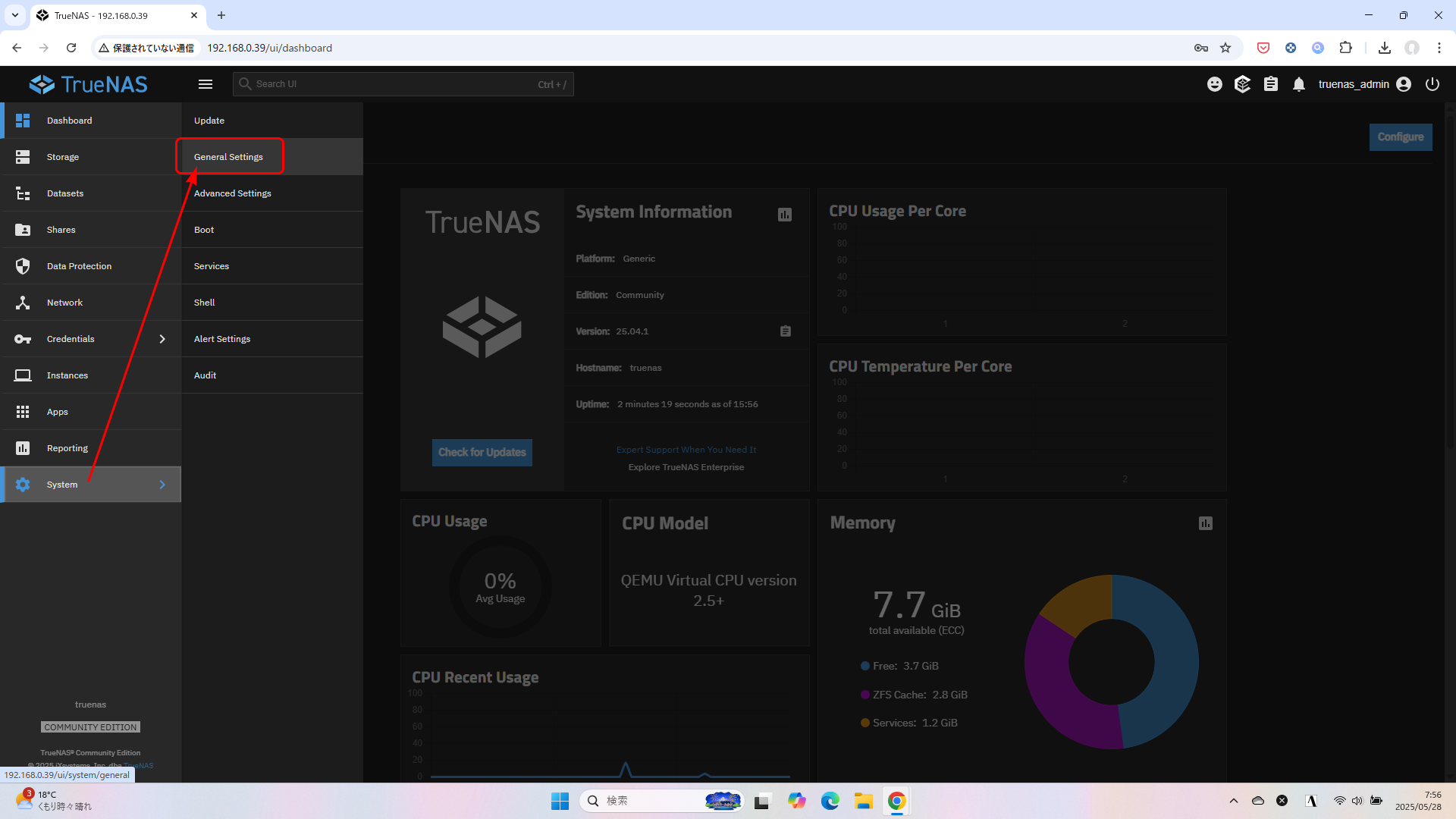Toggle the hamburger sidebar collapse button

(x=206, y=84)
